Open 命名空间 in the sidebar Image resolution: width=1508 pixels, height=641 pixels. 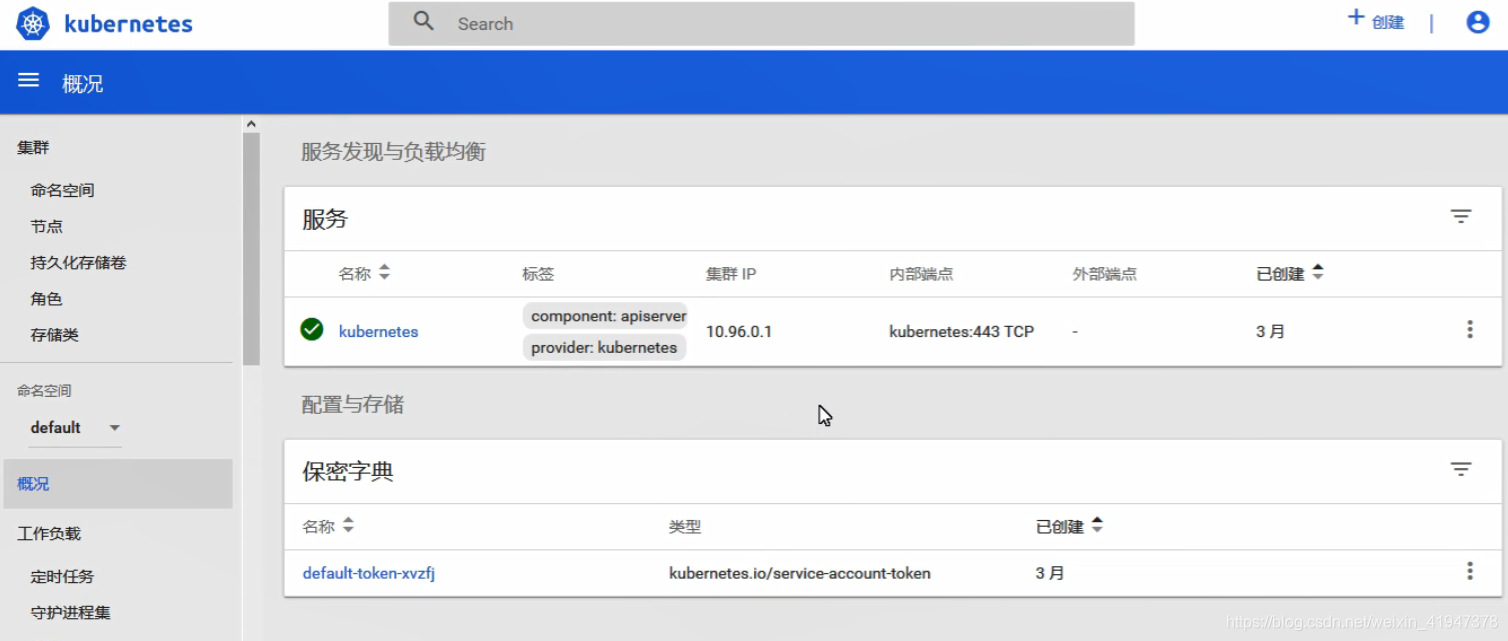pyautogui.click(x=62, y=190)
